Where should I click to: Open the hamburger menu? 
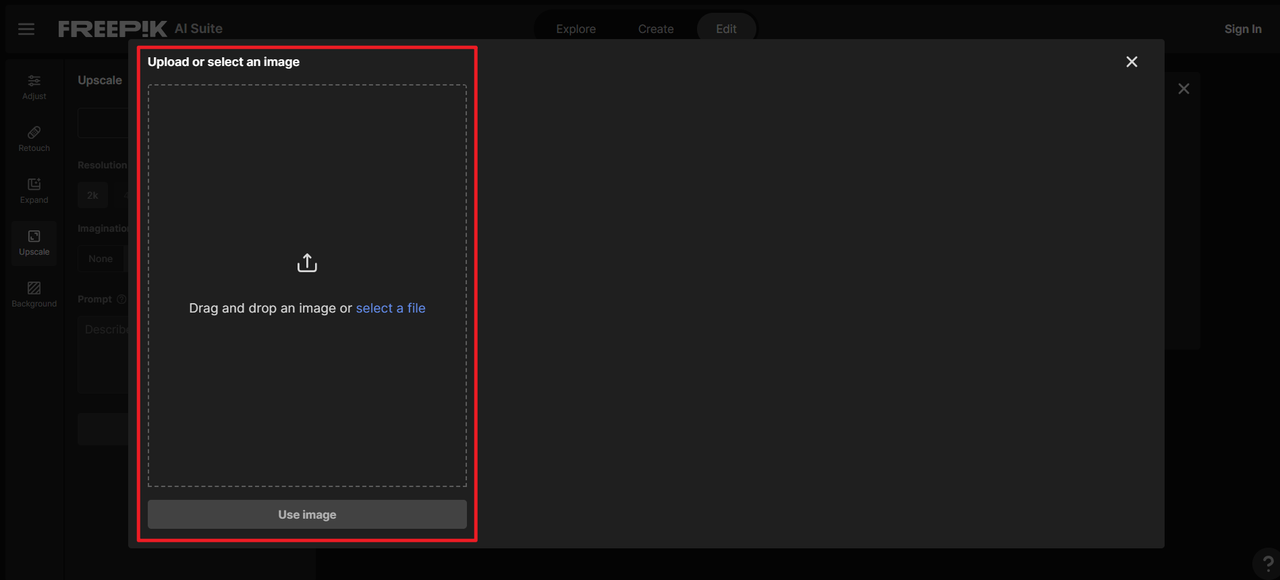27,29
